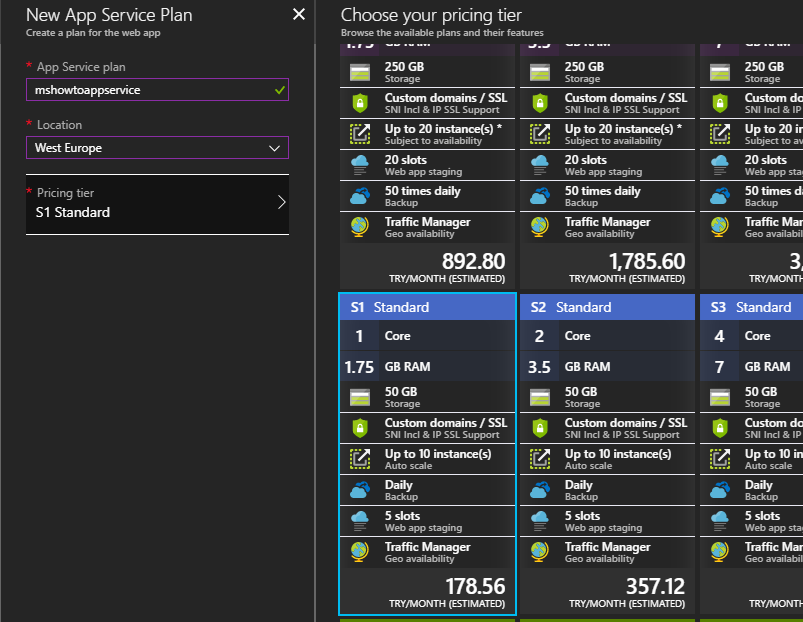Click the 20 slots staging icon in 1,785.60 card
The image size is (803, 622).
[x=540, y=165]
